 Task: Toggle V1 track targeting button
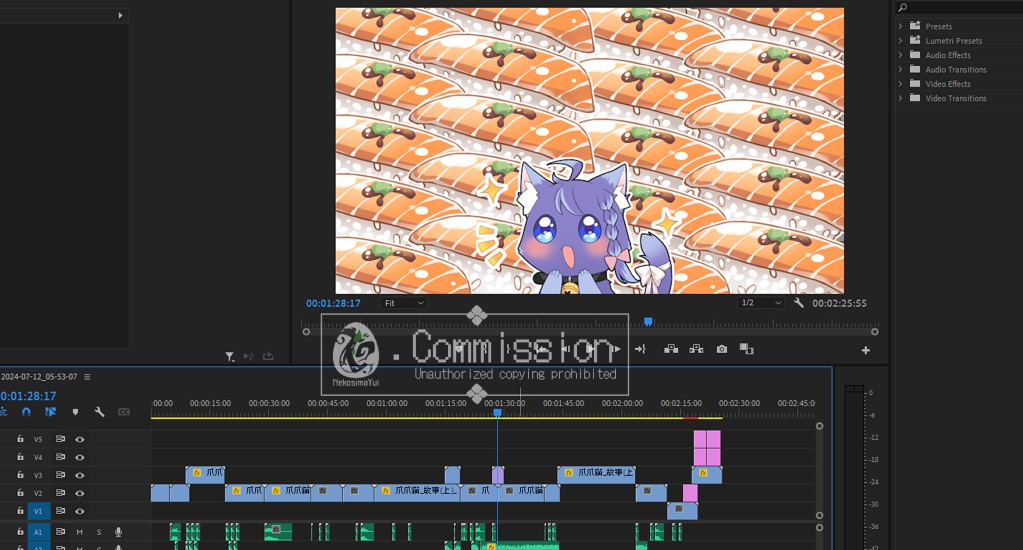pos(38,511)
